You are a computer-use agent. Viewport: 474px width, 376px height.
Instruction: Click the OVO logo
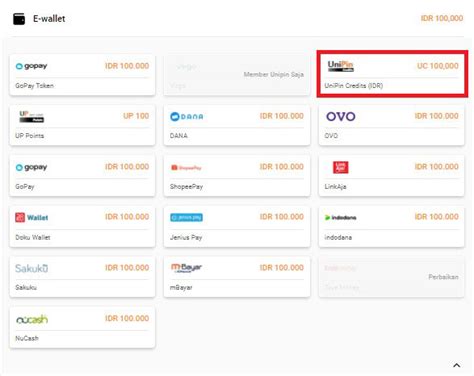(341, 116)
